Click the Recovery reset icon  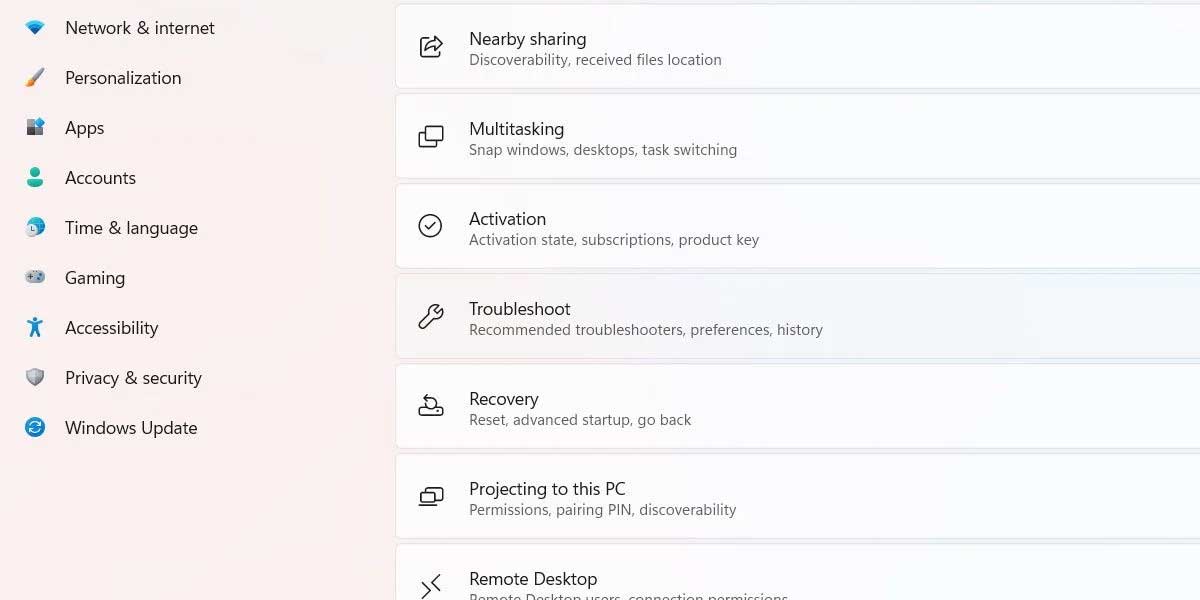coord(430,407)
